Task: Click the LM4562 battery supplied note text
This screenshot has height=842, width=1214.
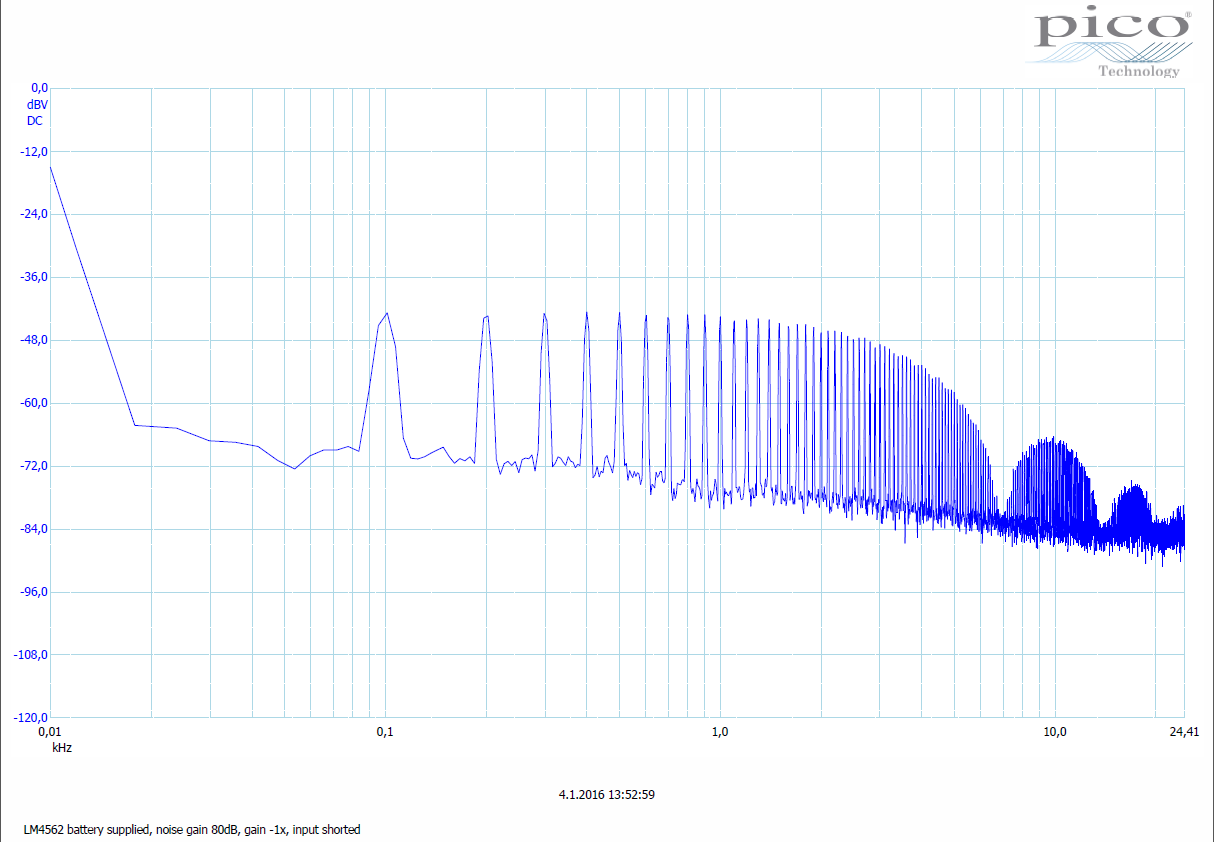Action: (x=193, y=830)
